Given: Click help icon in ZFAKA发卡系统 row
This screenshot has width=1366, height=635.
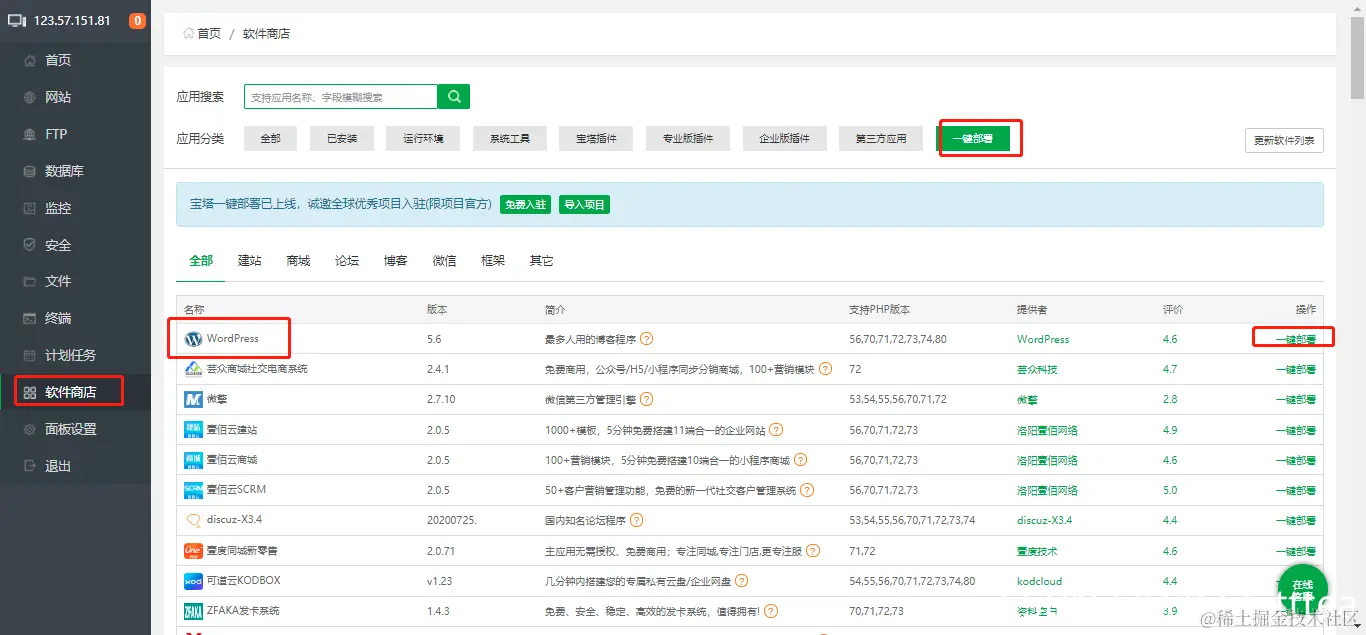Looking at the screenshot, I should pos(771,611).
